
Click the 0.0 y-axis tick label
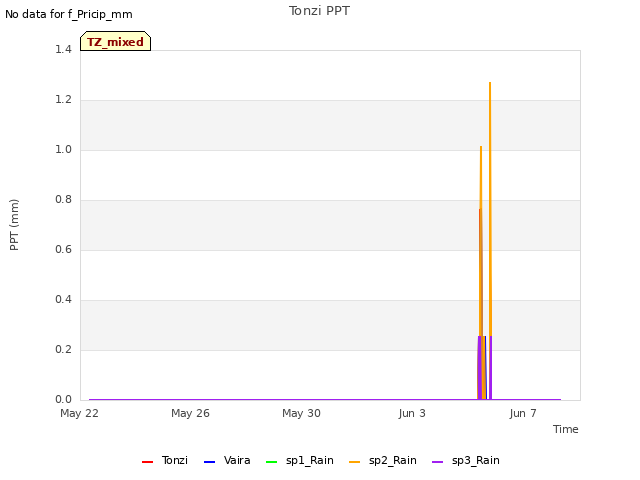coord(63,400)
